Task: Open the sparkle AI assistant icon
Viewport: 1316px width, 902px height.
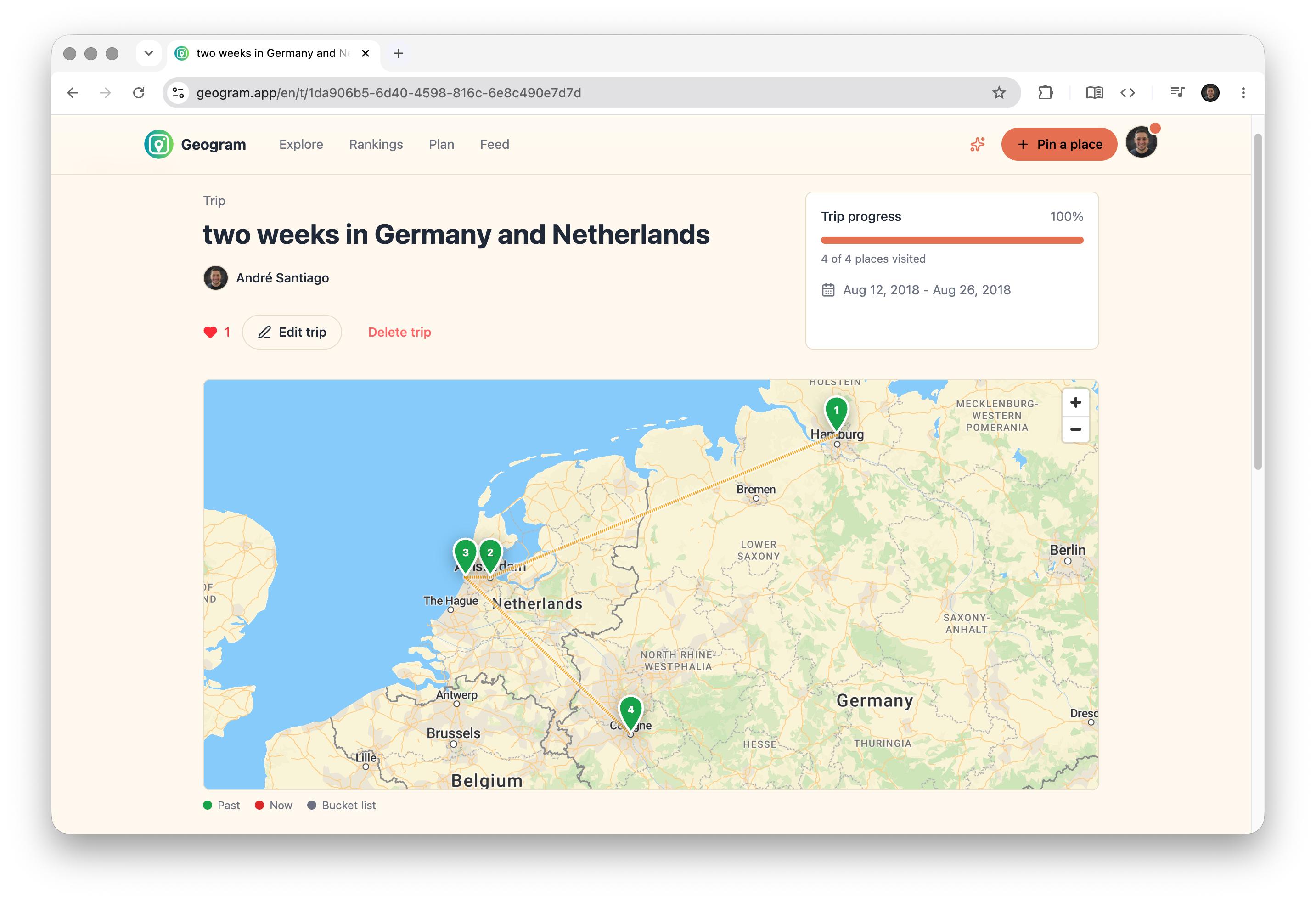Action: [978, 144]
